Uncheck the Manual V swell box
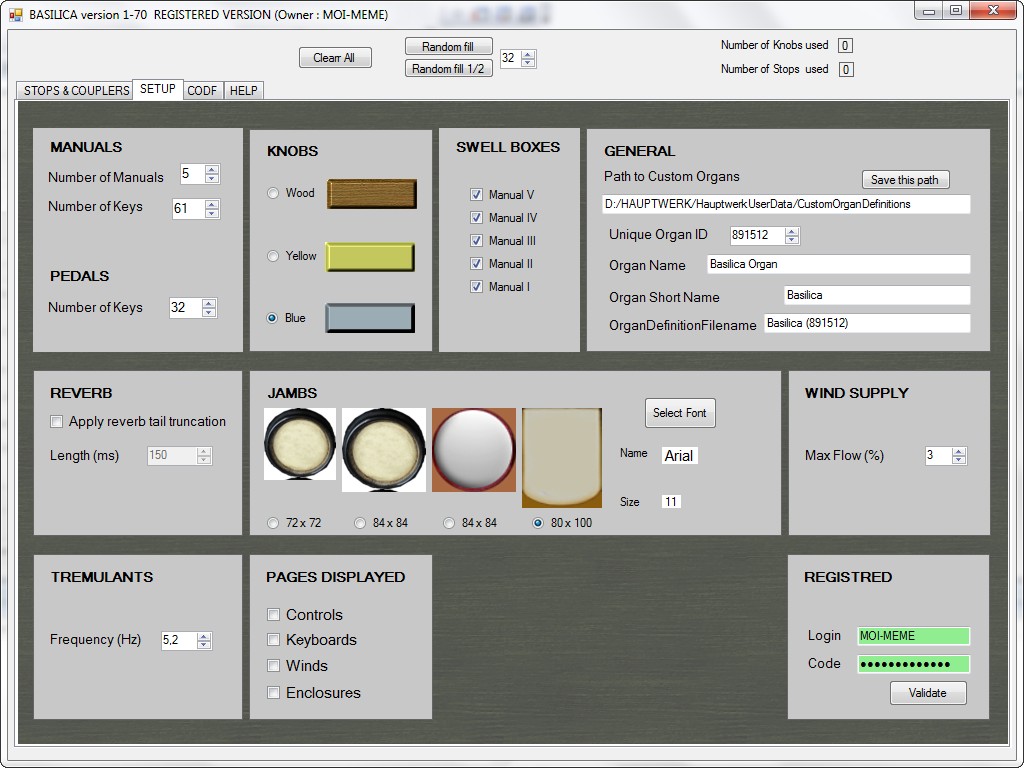Image resolution: width=1024 pixels, height=768 pixels. pyautogui.click(x=477, y=195)
